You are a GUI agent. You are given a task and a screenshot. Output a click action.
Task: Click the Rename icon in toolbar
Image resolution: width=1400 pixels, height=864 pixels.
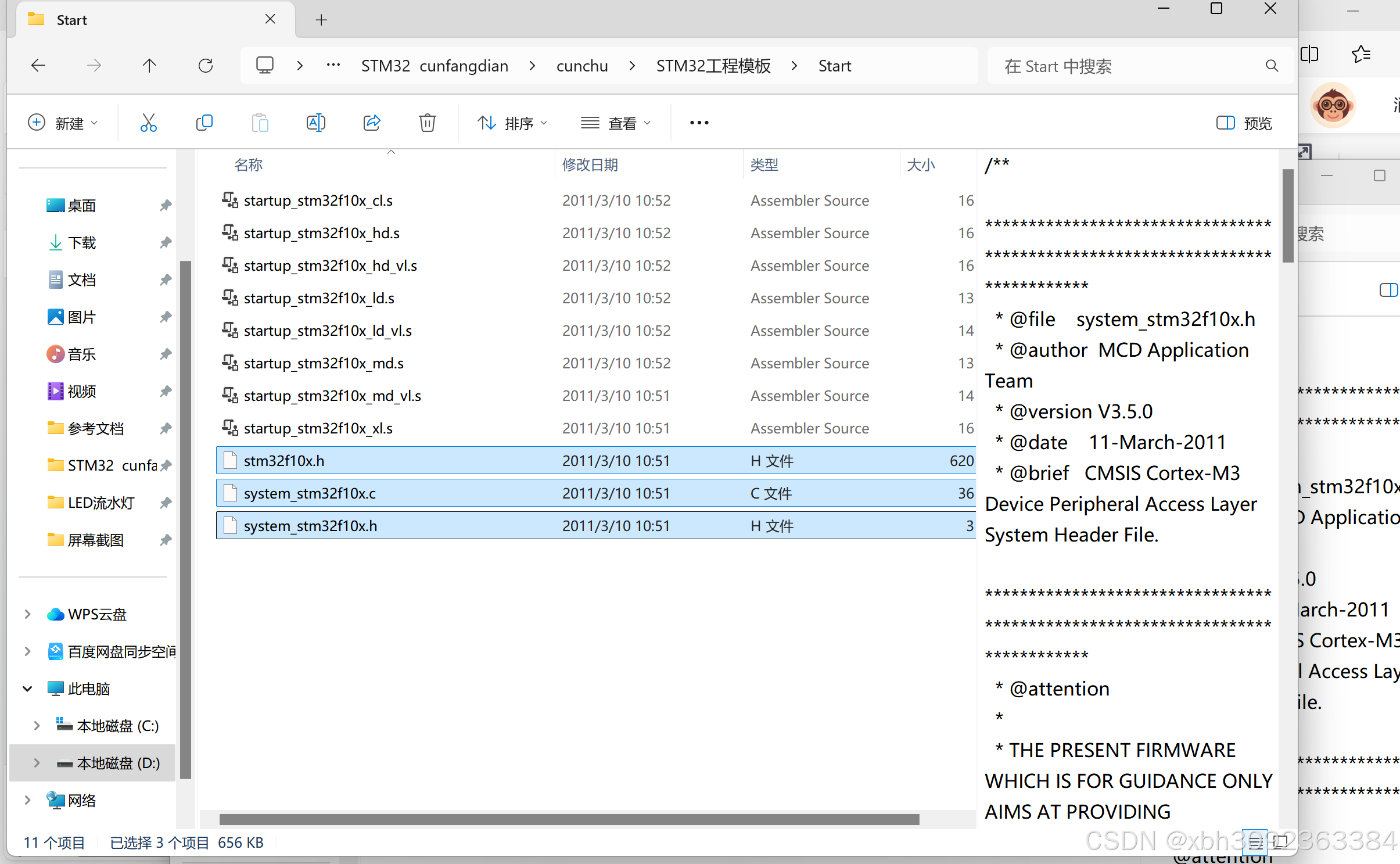coord(315,123)
